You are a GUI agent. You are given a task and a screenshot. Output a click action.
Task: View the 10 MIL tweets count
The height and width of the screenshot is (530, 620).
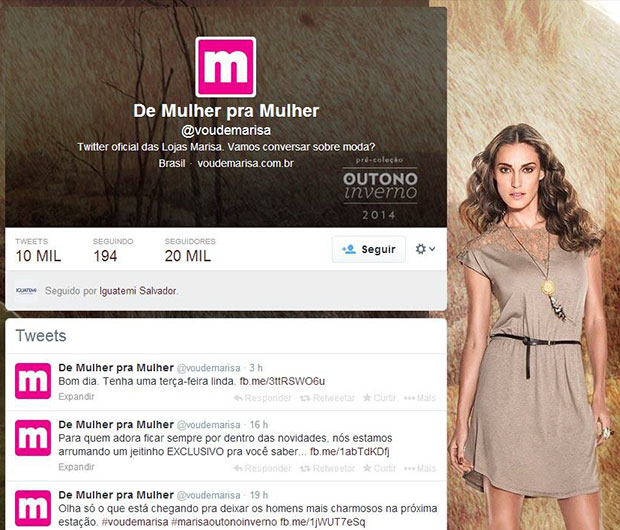coord(38,251)
